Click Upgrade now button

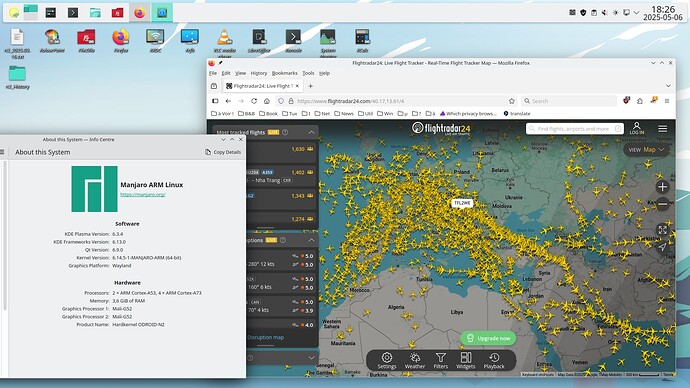[488, 338]
